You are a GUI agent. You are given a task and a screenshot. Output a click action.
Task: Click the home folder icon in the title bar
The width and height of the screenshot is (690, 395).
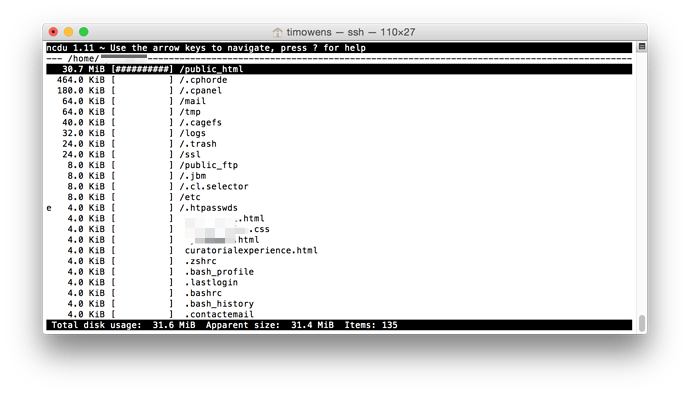coord(277,32)
